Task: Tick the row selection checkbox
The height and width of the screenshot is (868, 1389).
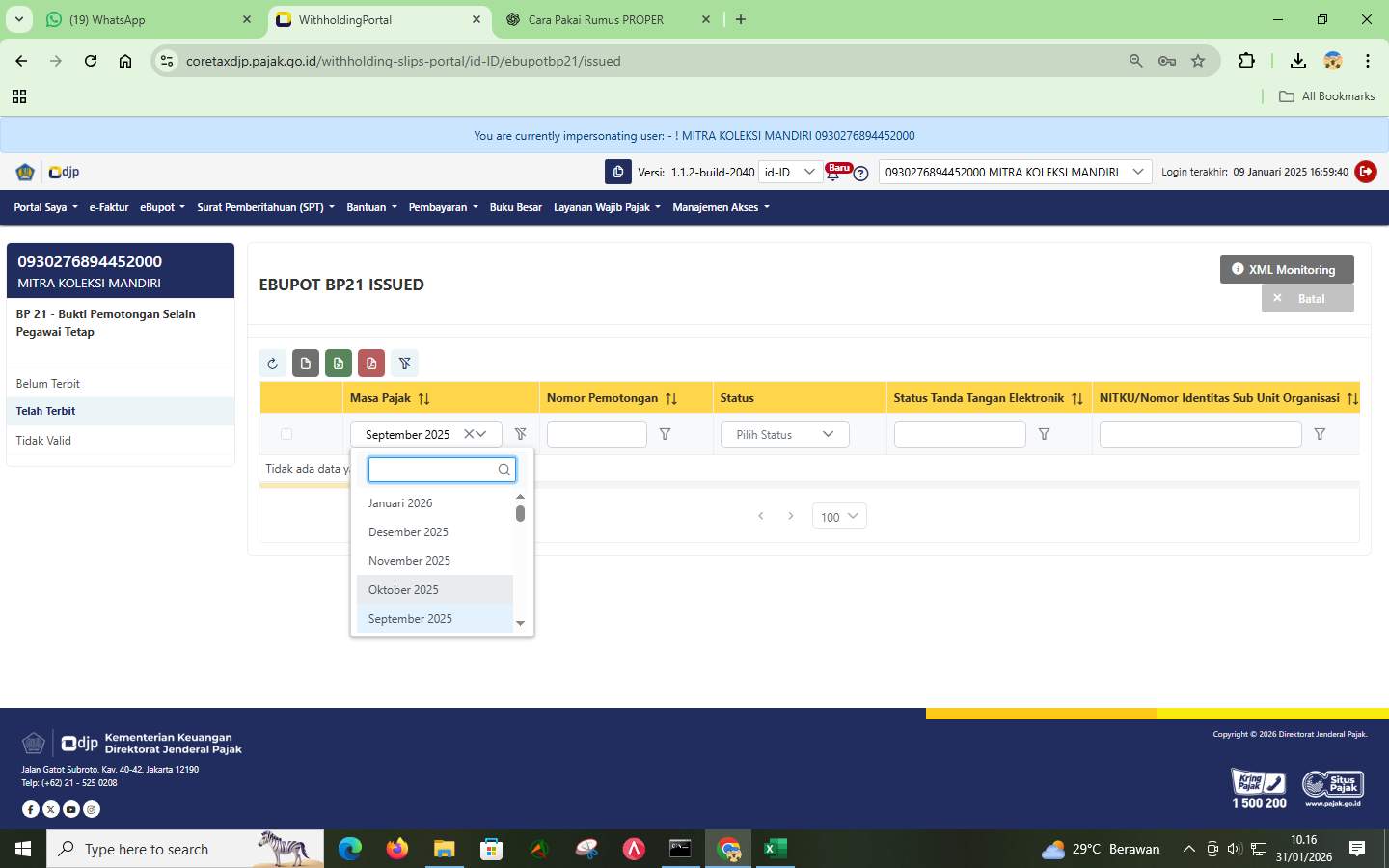Action: point(286,434)
